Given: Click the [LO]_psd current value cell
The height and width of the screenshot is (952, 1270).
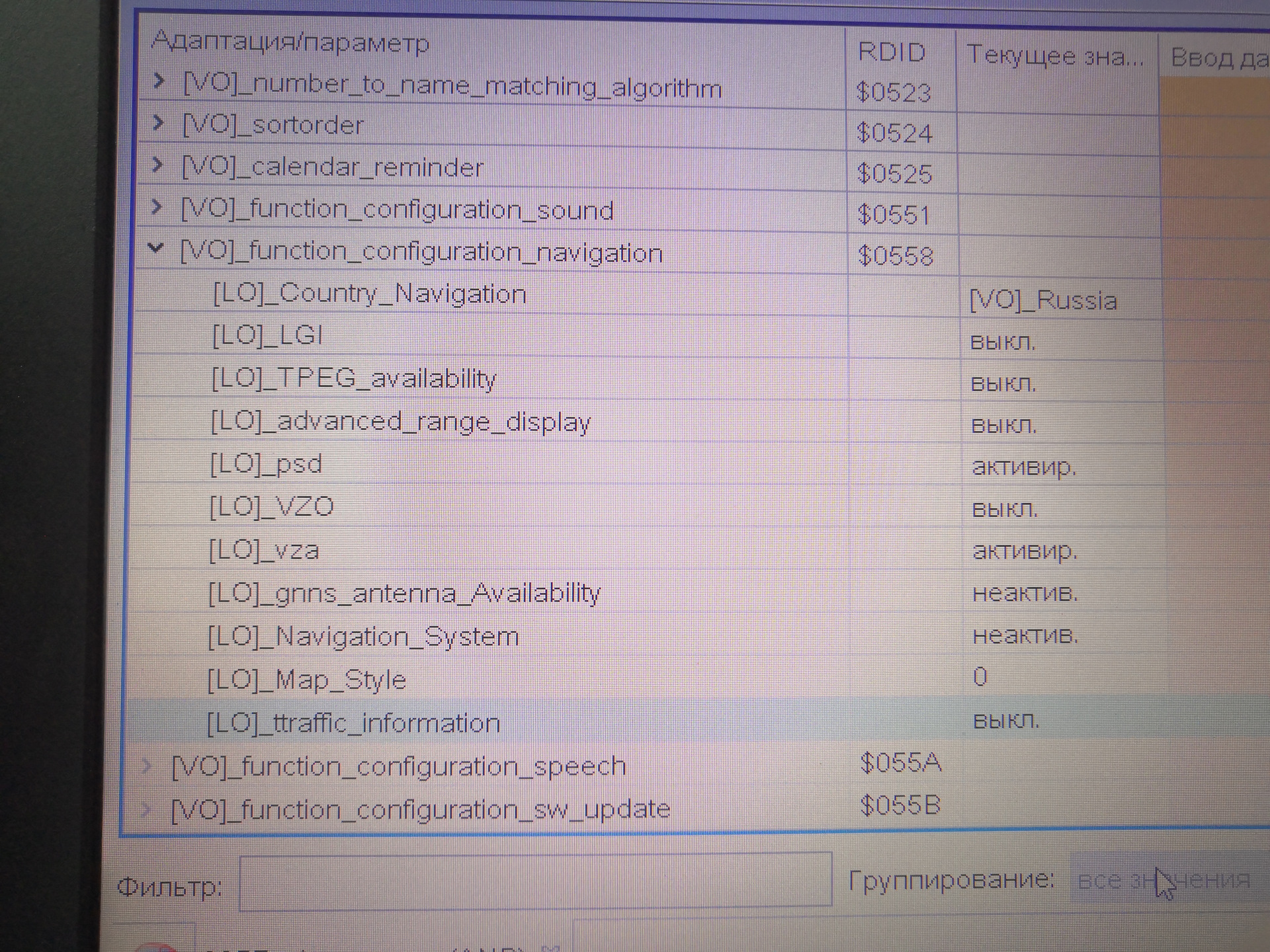Looking at the screenshot, I should click(x=1023, y=467).
